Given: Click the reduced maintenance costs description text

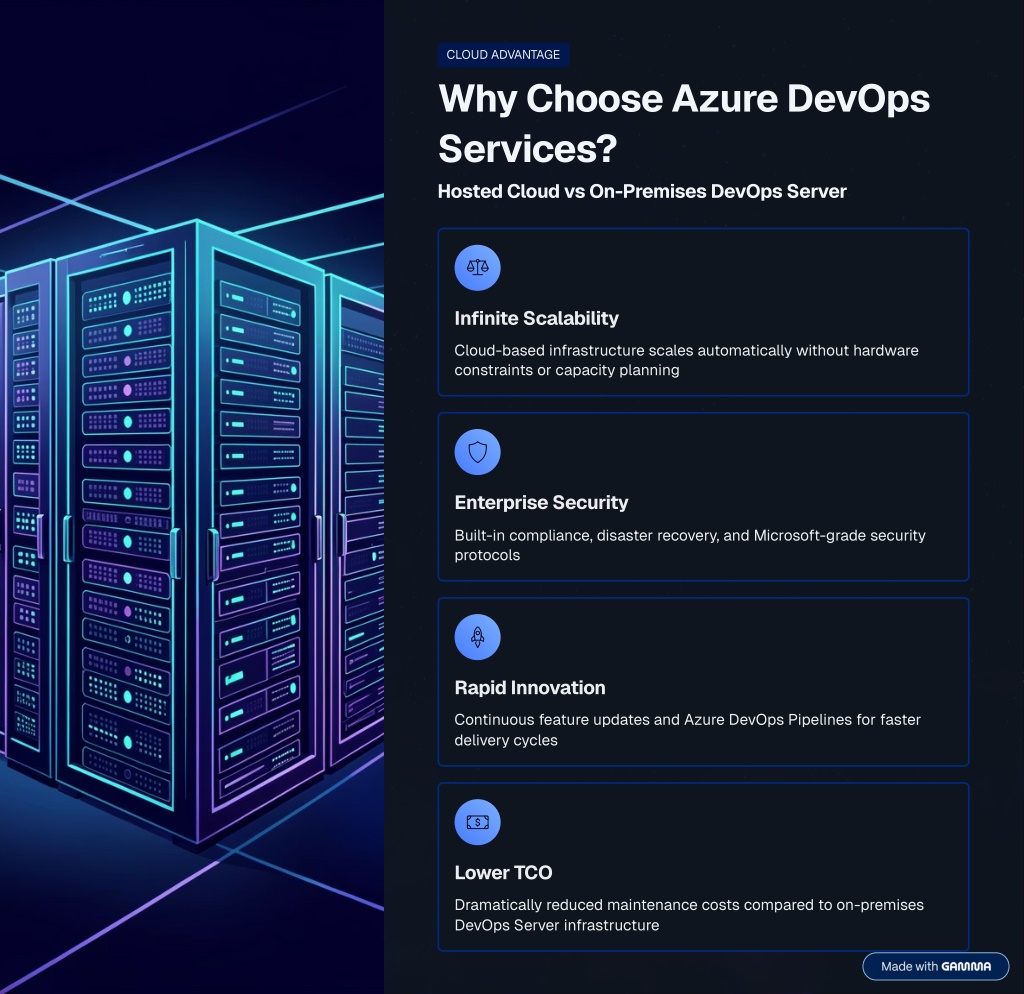Looking at the screenshot, I should 689,915.
